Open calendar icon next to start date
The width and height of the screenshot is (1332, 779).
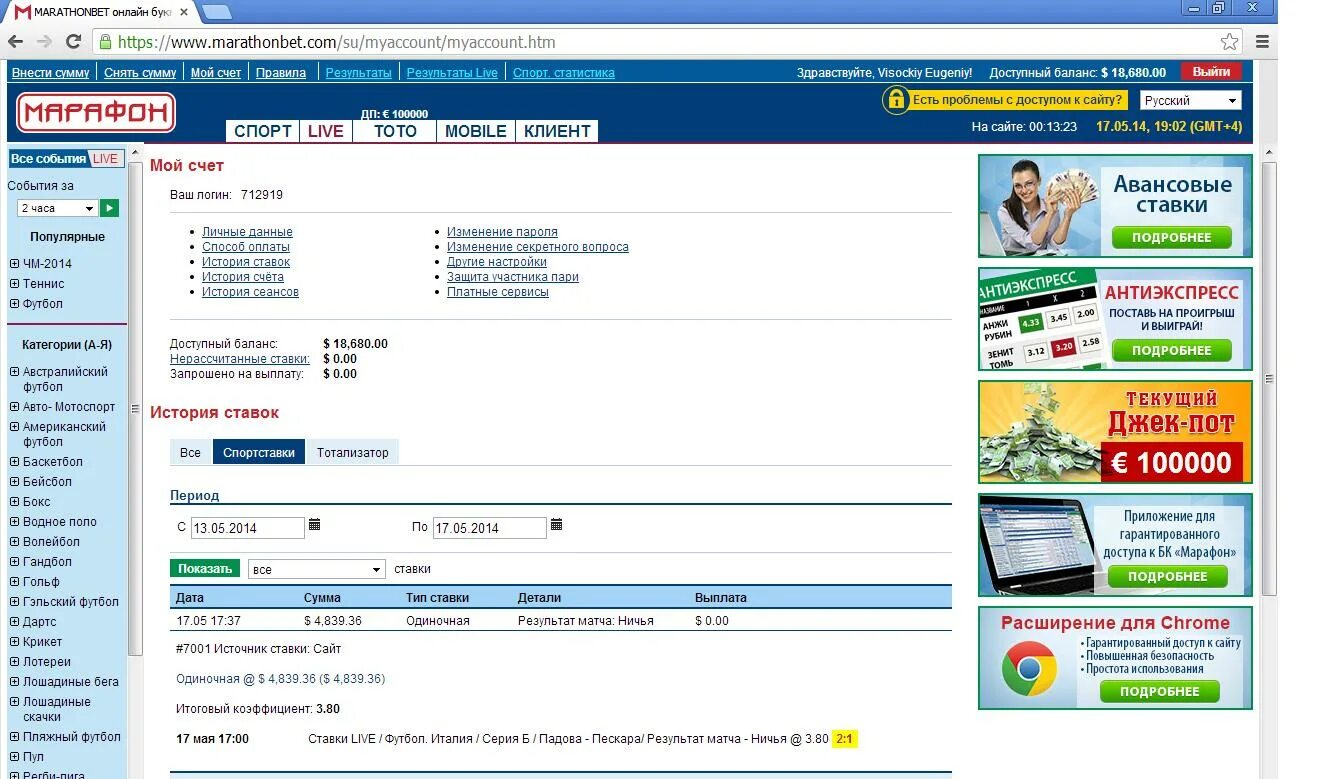[315, 525]
